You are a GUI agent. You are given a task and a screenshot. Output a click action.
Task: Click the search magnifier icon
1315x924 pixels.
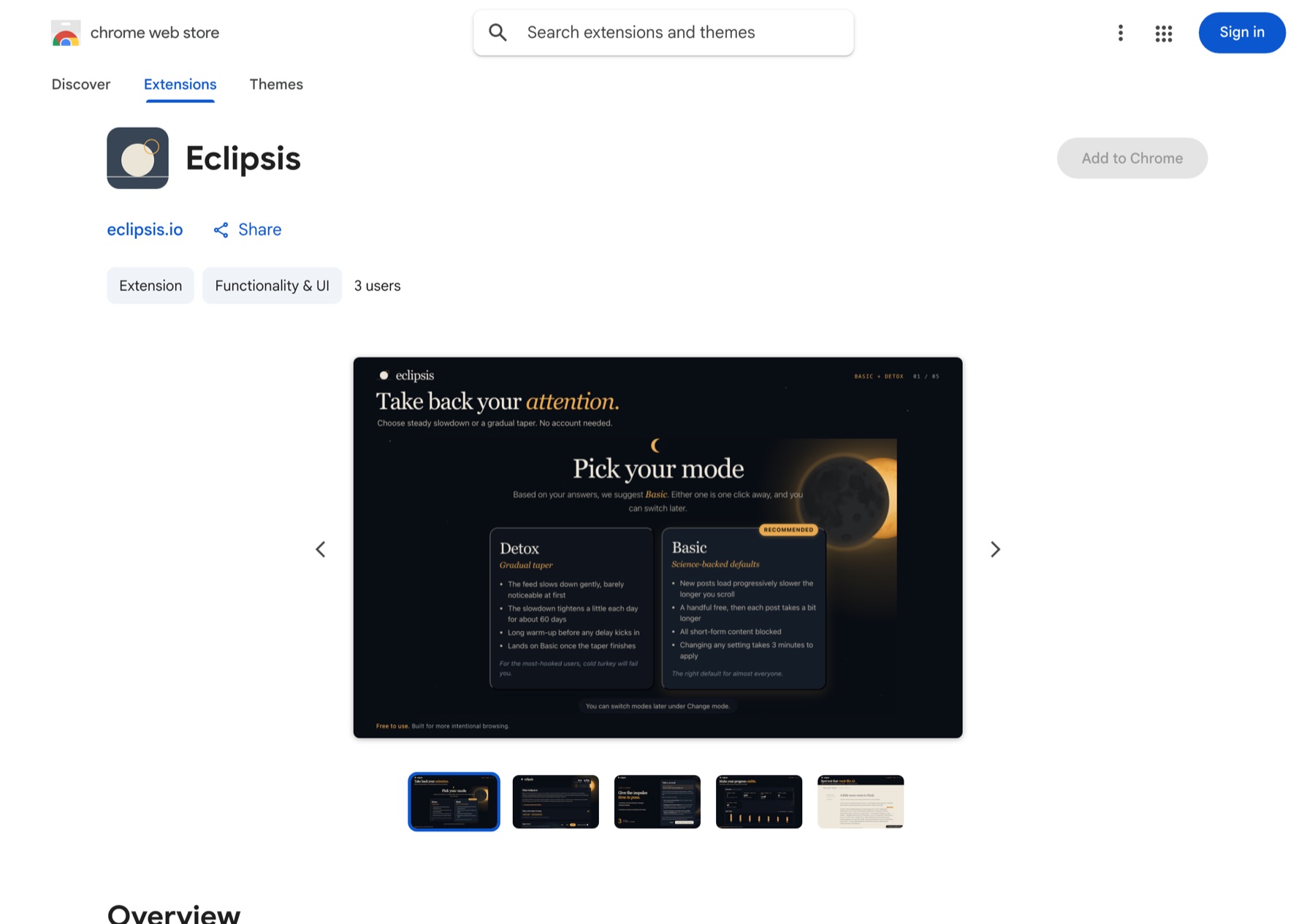[498, 32]
